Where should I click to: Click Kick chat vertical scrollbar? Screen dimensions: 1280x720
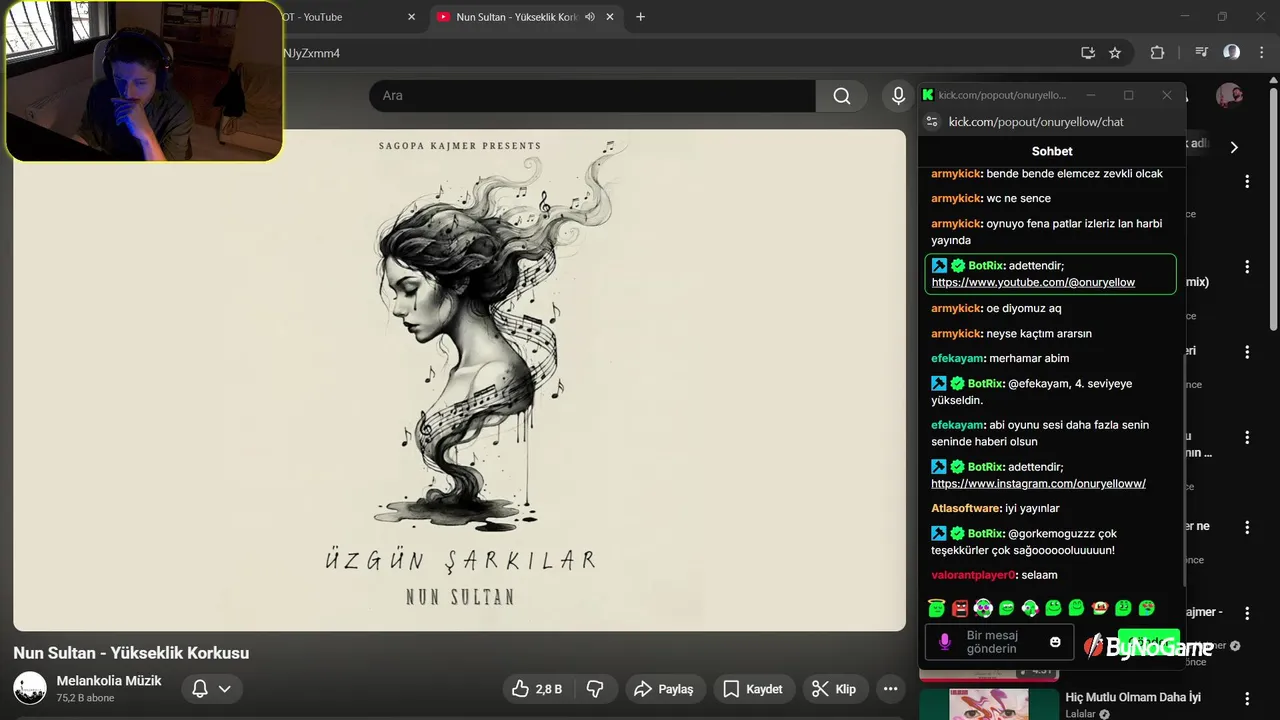pos(1184,470)
